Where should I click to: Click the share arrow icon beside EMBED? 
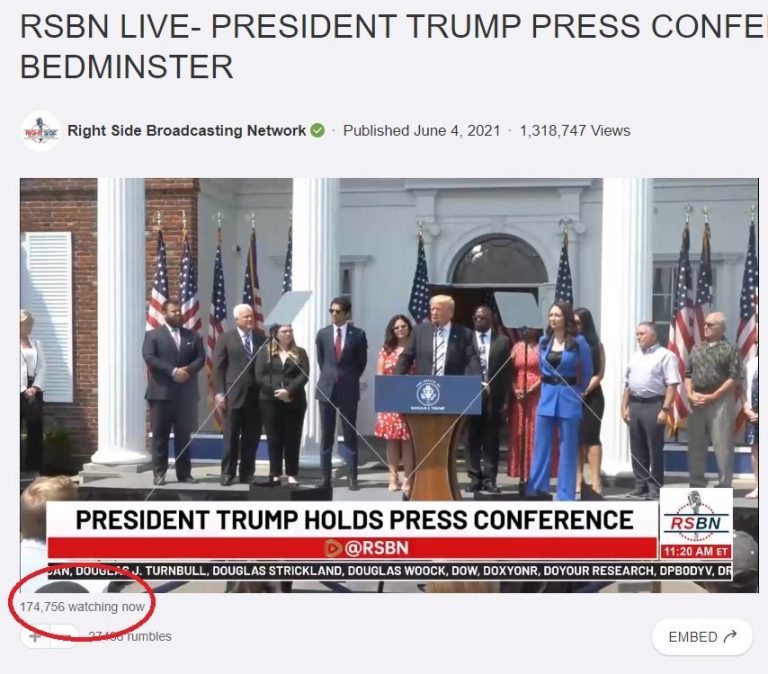(730, 636)
